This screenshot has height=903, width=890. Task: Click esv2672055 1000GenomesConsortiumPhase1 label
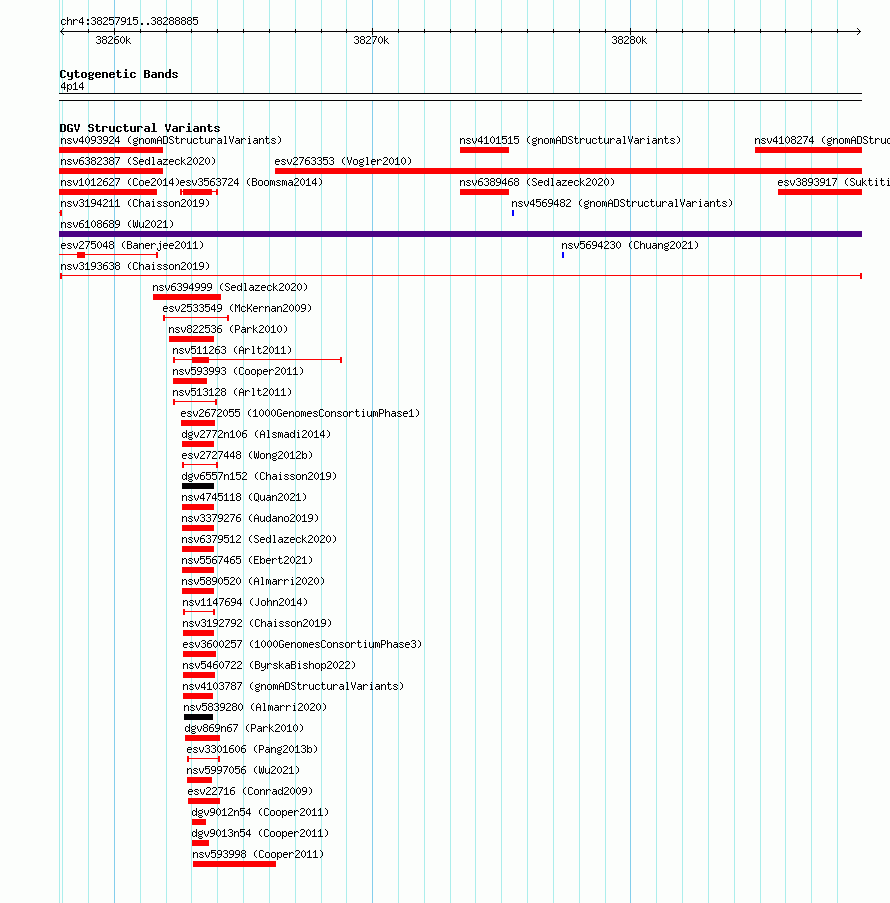point(300,413)
